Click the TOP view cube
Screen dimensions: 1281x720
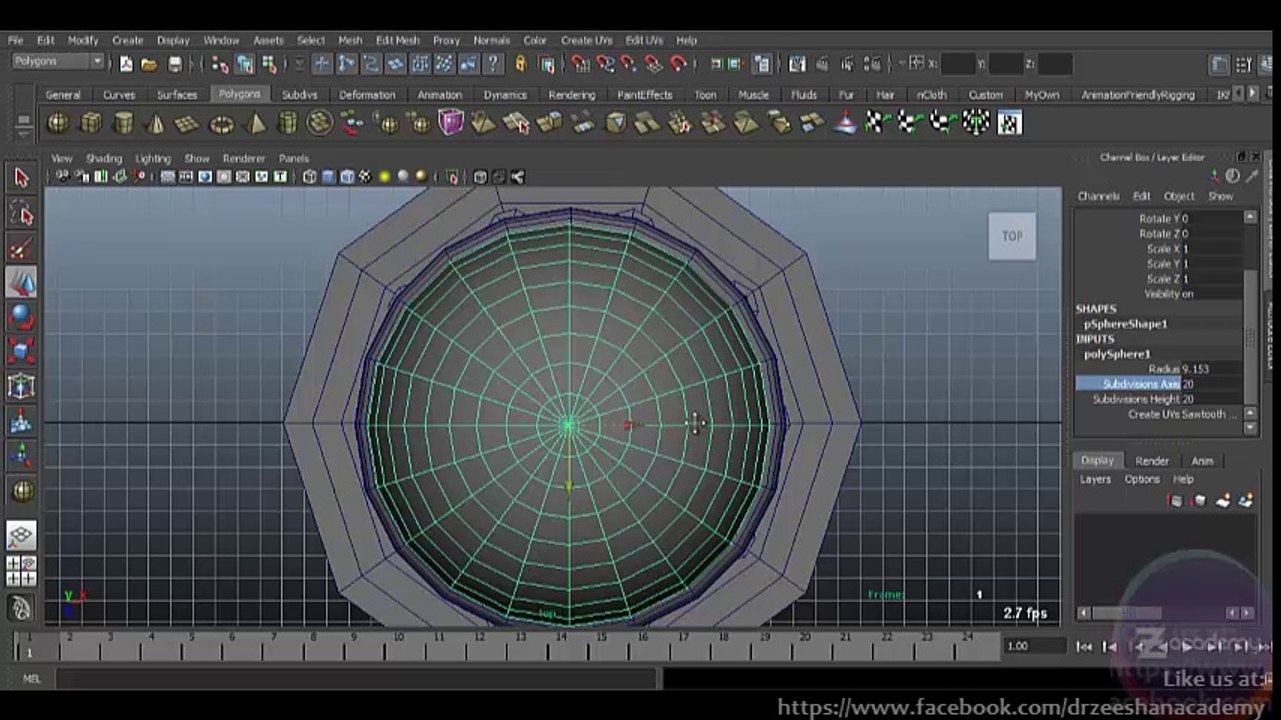coord(1012,236)
